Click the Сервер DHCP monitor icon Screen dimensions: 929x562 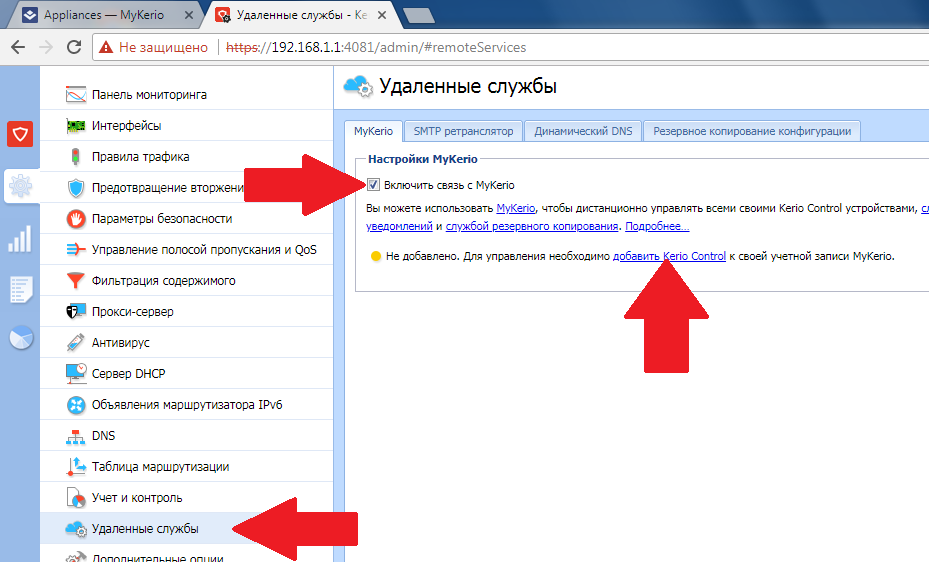(x=76, y=373)
